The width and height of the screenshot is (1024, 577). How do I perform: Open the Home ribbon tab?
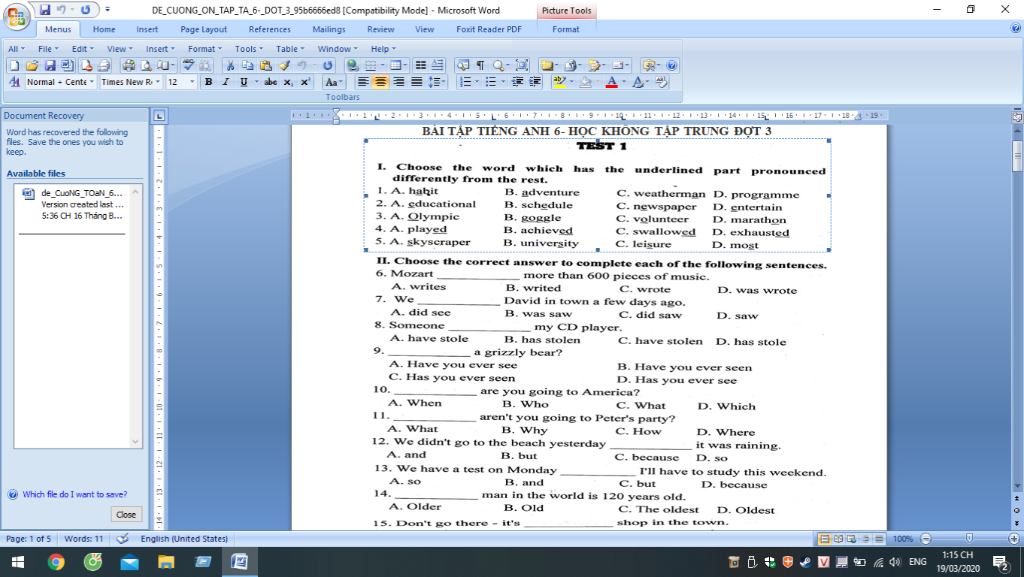pos(104,29)
